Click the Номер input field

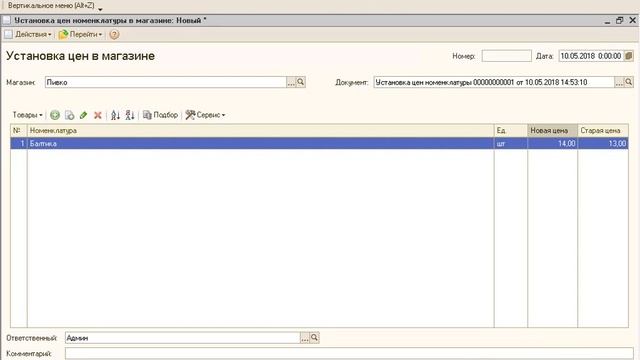[x=506, y=56]
